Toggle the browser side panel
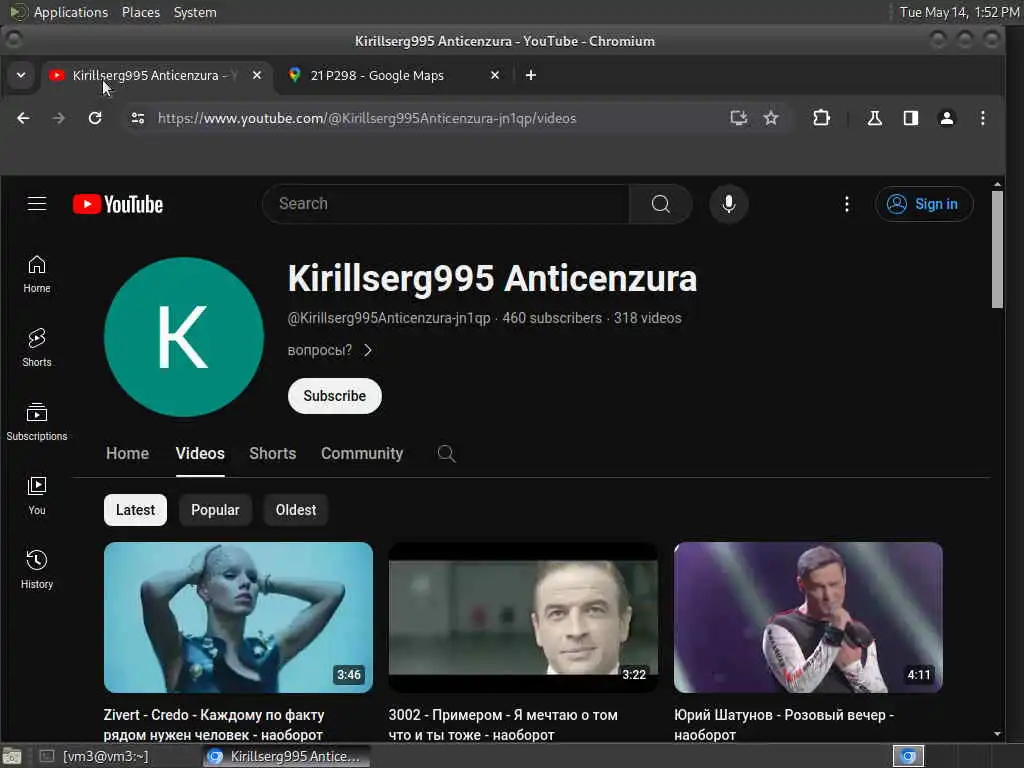This screenshot has width=1024, height=768. tap(910, 118)
